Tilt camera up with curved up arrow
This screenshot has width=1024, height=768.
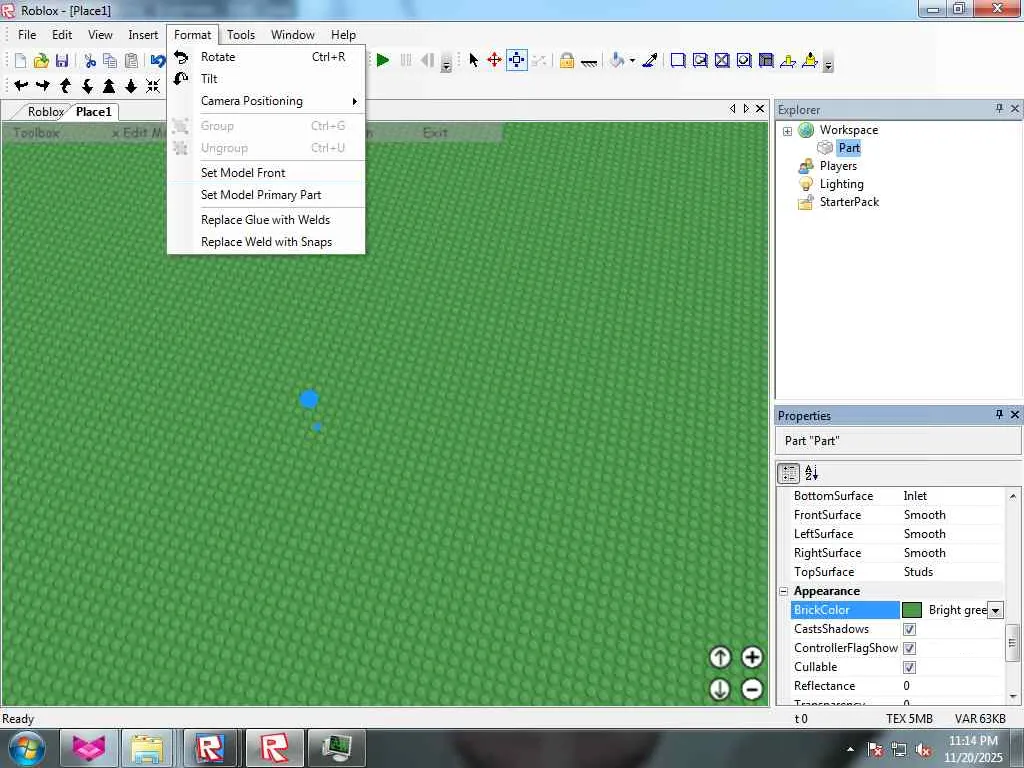pos(65,86)
